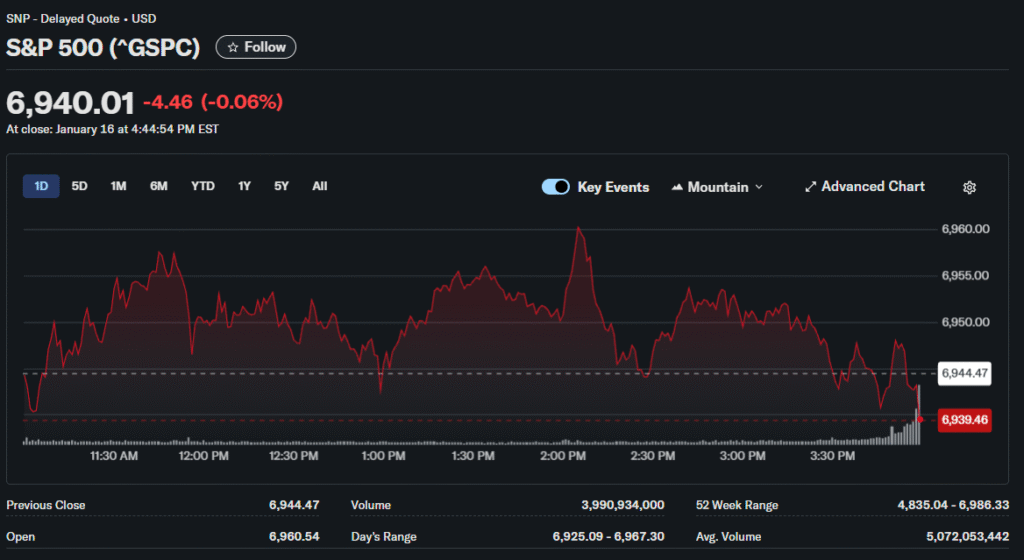Open the Advanced Chart link

(872, 187)
